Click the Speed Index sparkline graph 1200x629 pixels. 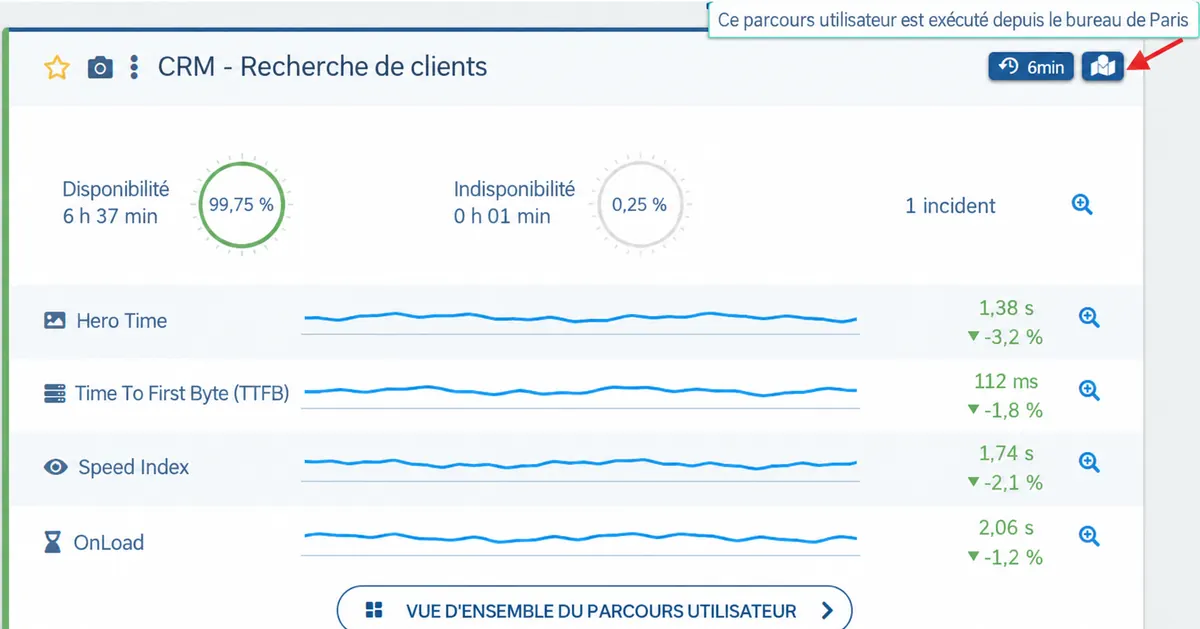point(581,466)
